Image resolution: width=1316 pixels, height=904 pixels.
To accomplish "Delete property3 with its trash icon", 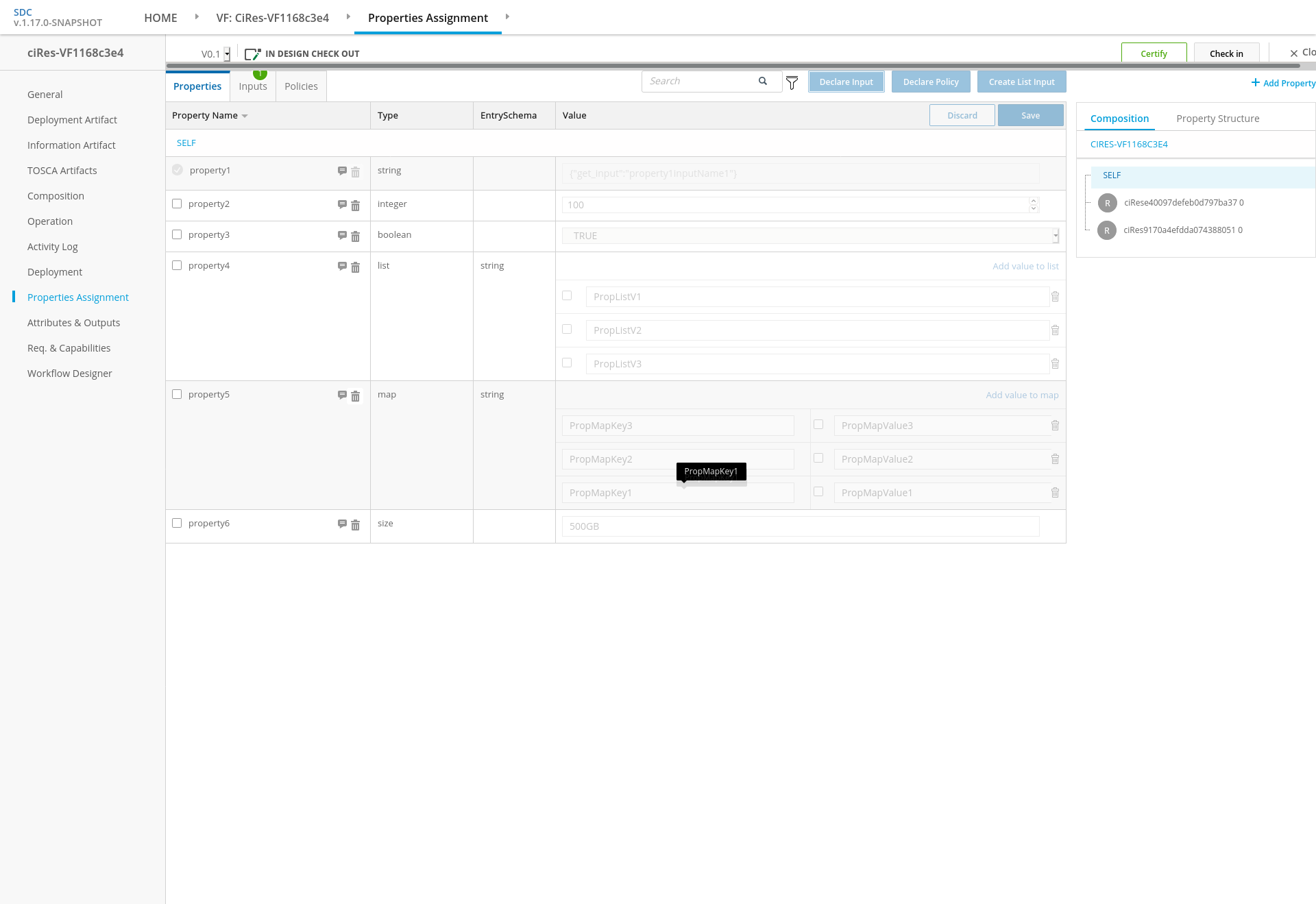I will [355, 236].
